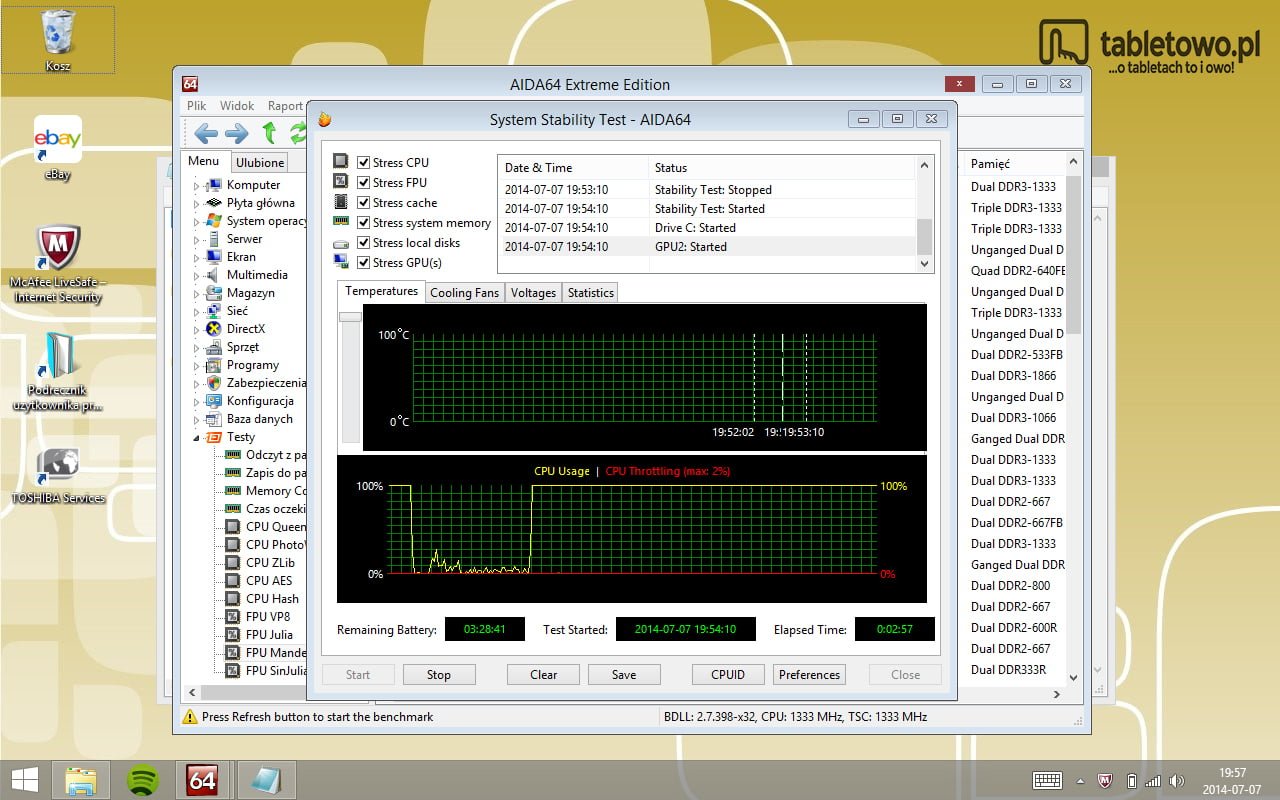
Task: Disable the Stress GPU(s) checkbox
Action: point(364,262)
